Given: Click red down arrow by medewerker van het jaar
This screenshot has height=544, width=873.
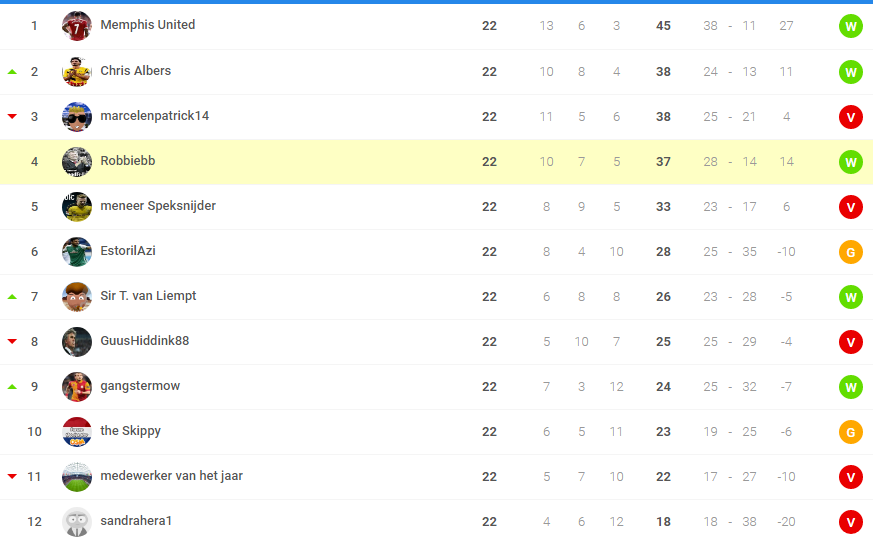Looking at the screenshot, I should [12, 476].
